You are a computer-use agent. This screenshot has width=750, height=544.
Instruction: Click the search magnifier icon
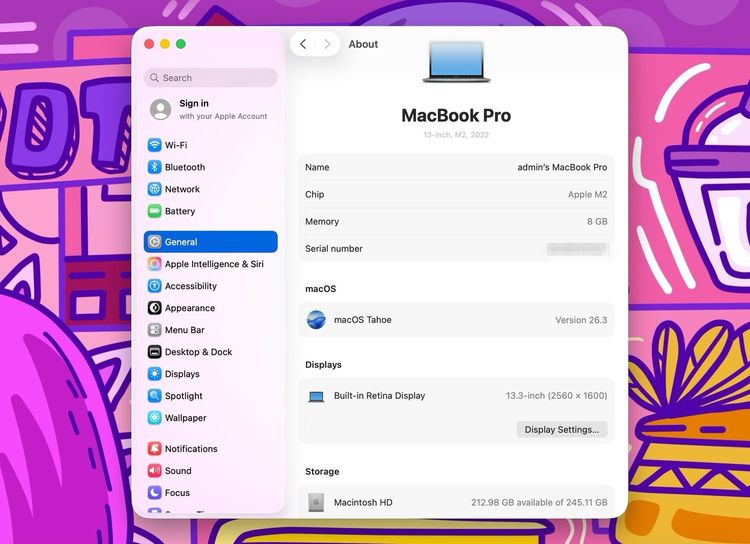pyautogui.click(x=154, y=78)
